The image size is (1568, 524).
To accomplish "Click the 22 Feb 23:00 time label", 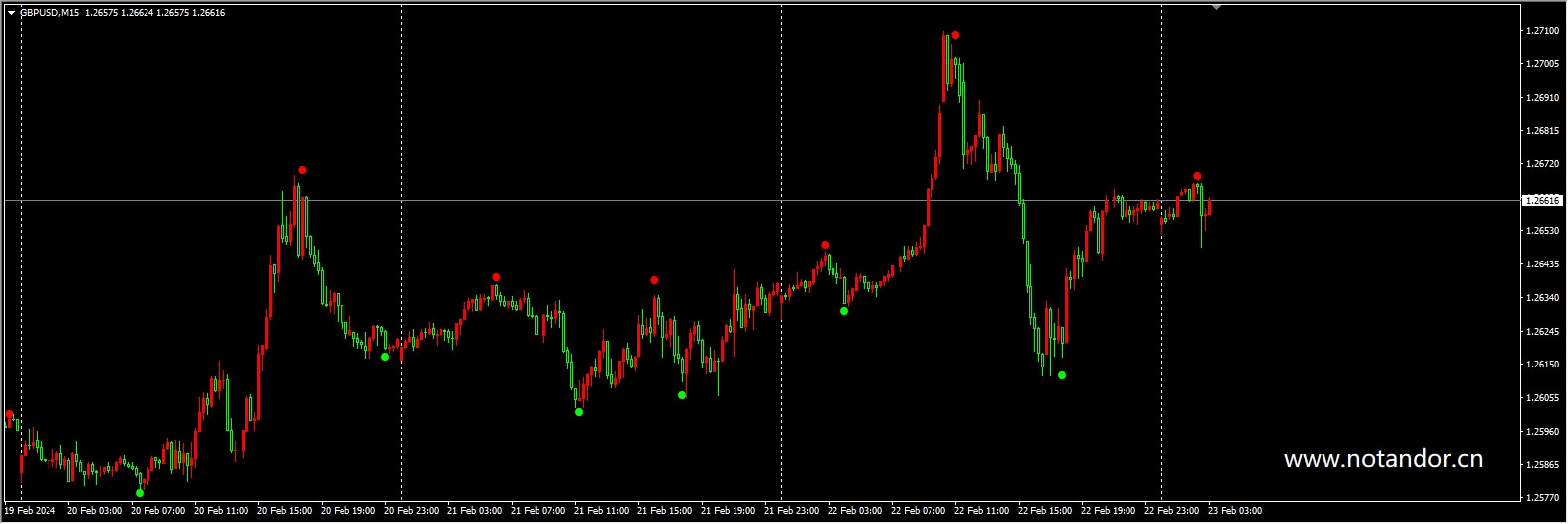I will point(1172,511).
